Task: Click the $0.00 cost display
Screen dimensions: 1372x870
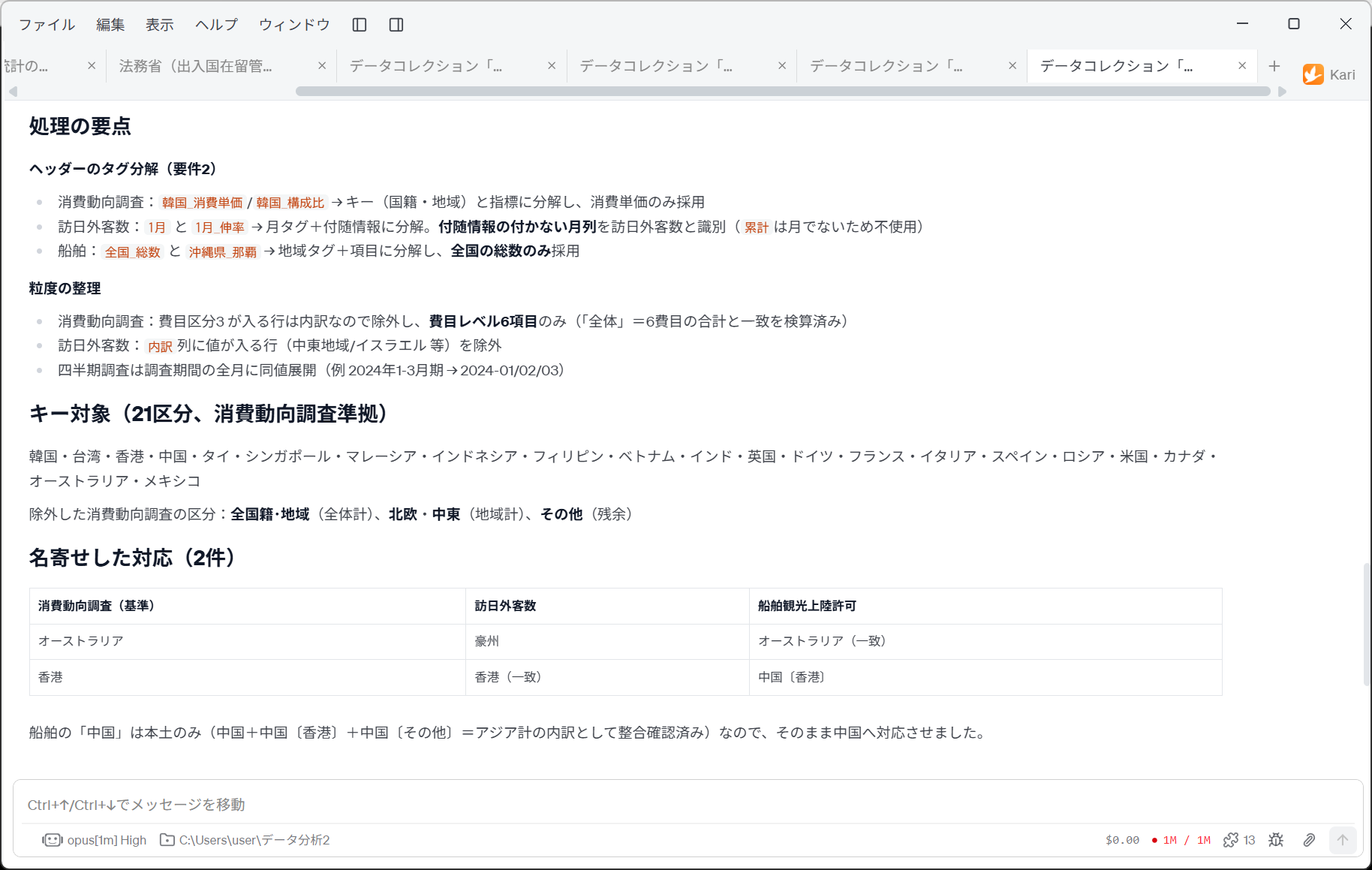Action: 1122,840
